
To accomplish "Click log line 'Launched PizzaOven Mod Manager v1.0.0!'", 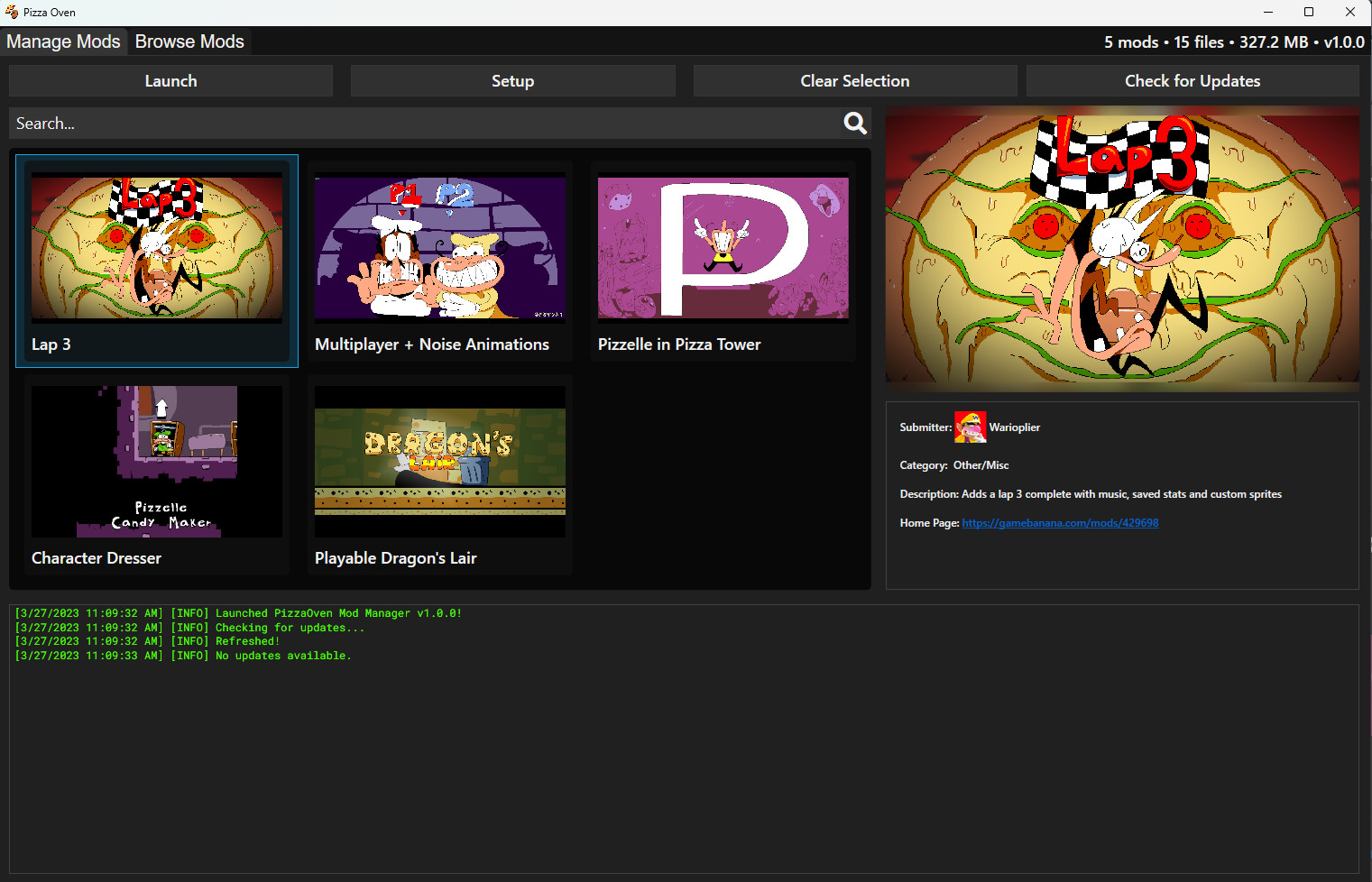I will click(238, 613).
